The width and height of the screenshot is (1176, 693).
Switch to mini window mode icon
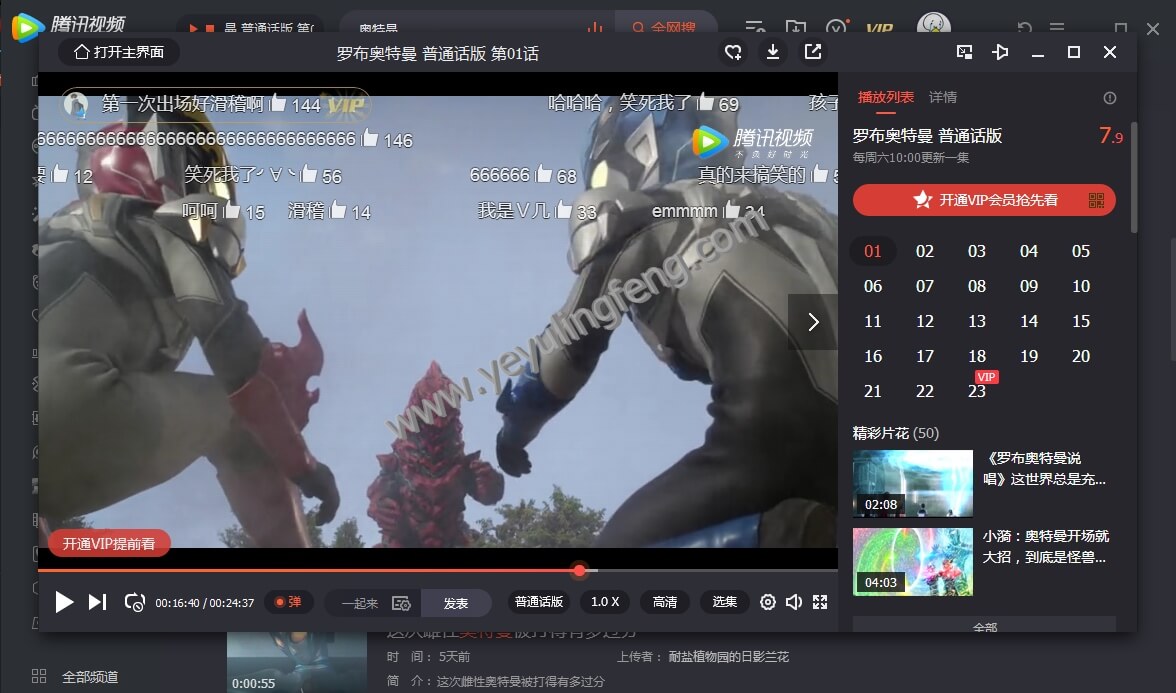click(x=964, y=52)
